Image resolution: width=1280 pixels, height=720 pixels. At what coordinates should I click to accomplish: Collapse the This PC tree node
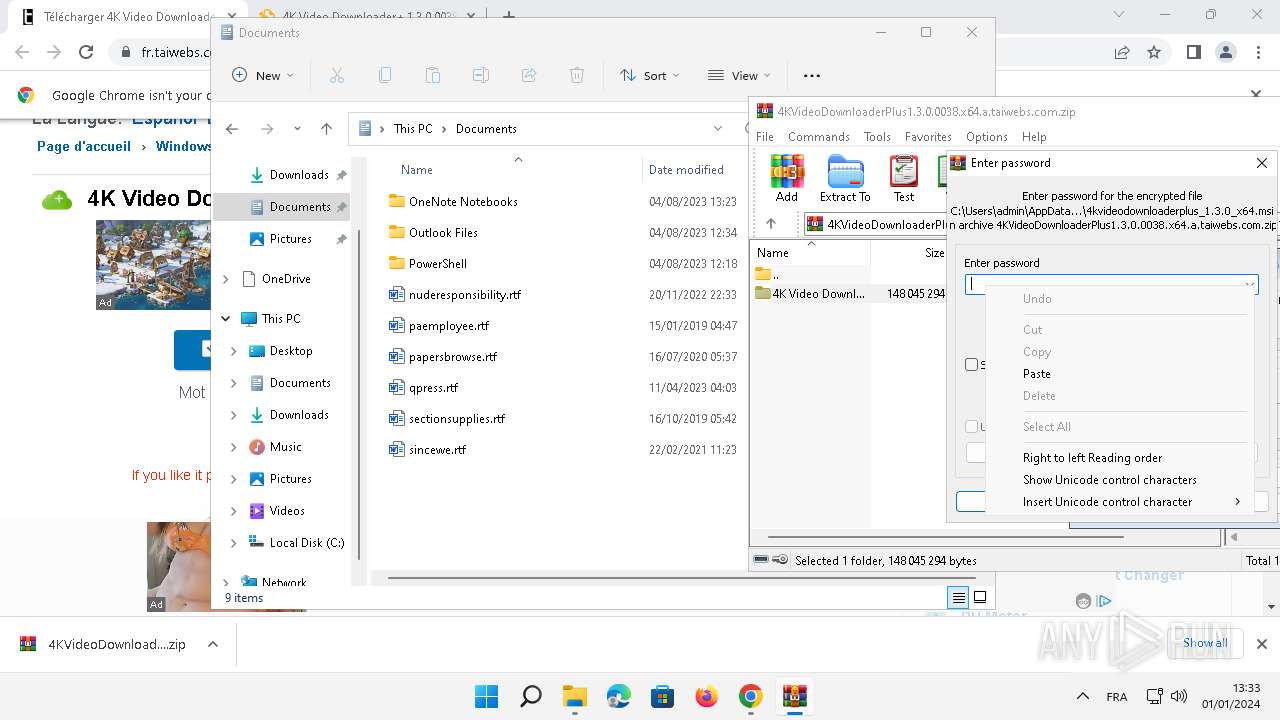click(226, 319)
